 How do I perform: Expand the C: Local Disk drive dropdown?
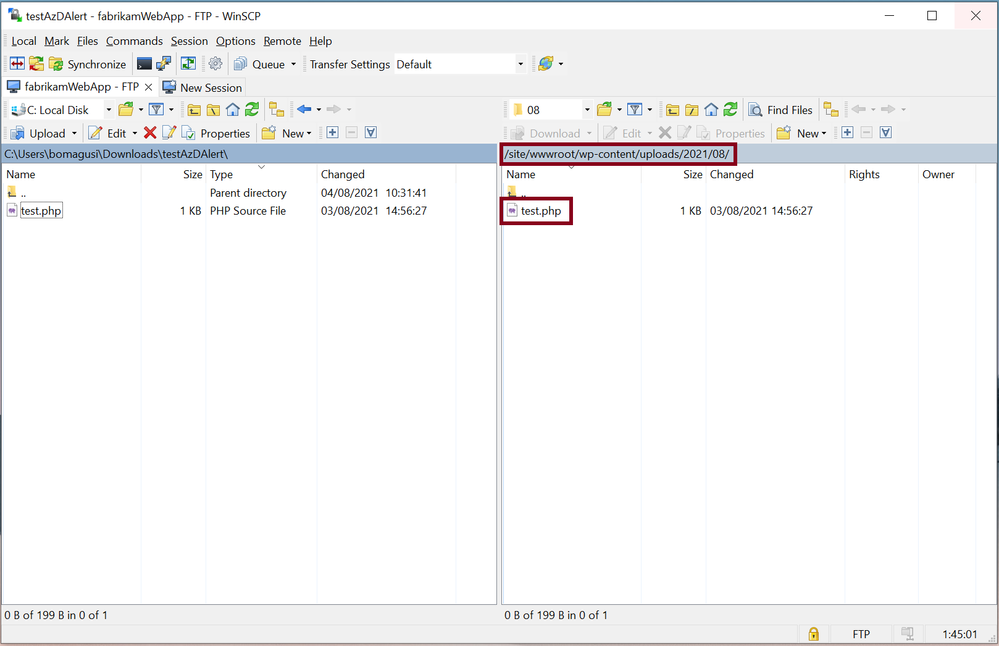point(108,110)
